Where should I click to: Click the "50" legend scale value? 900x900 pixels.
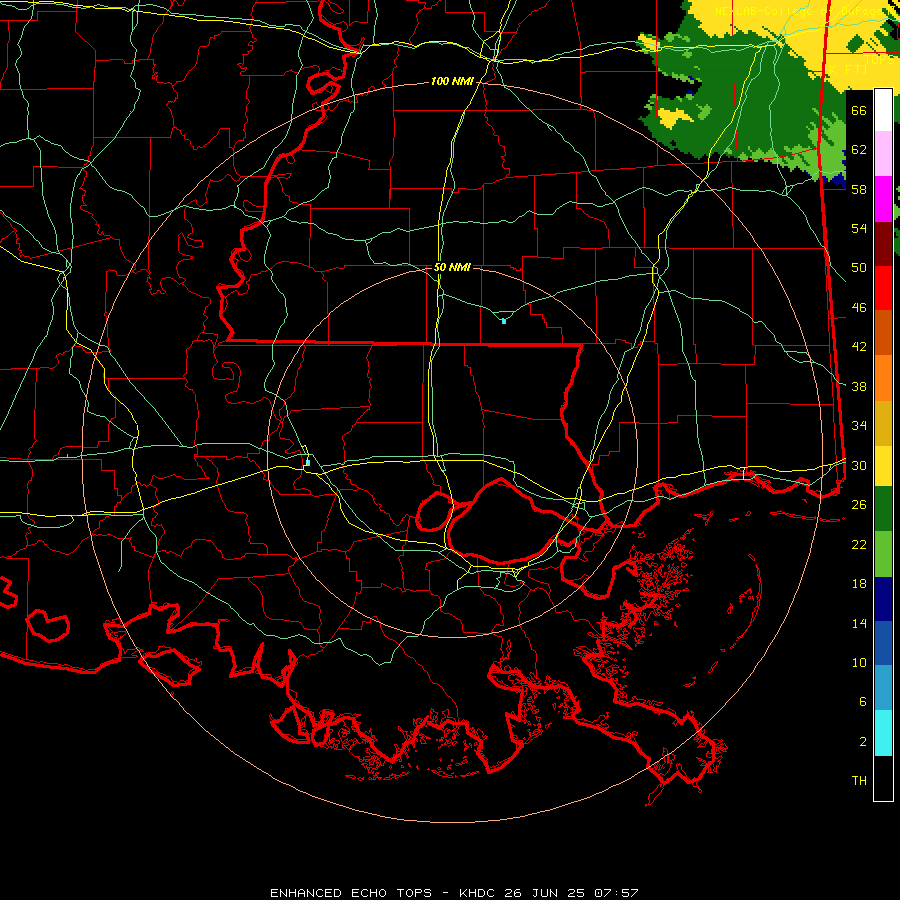point(859,268)
